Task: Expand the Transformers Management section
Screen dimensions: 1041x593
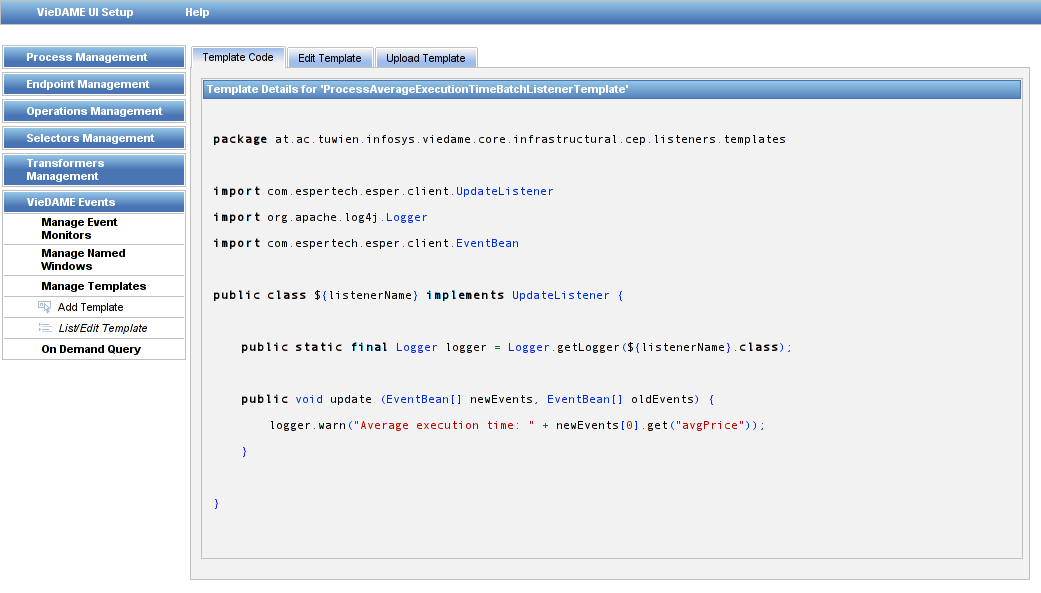Action: pyautogui.click(x=94, y=169)
